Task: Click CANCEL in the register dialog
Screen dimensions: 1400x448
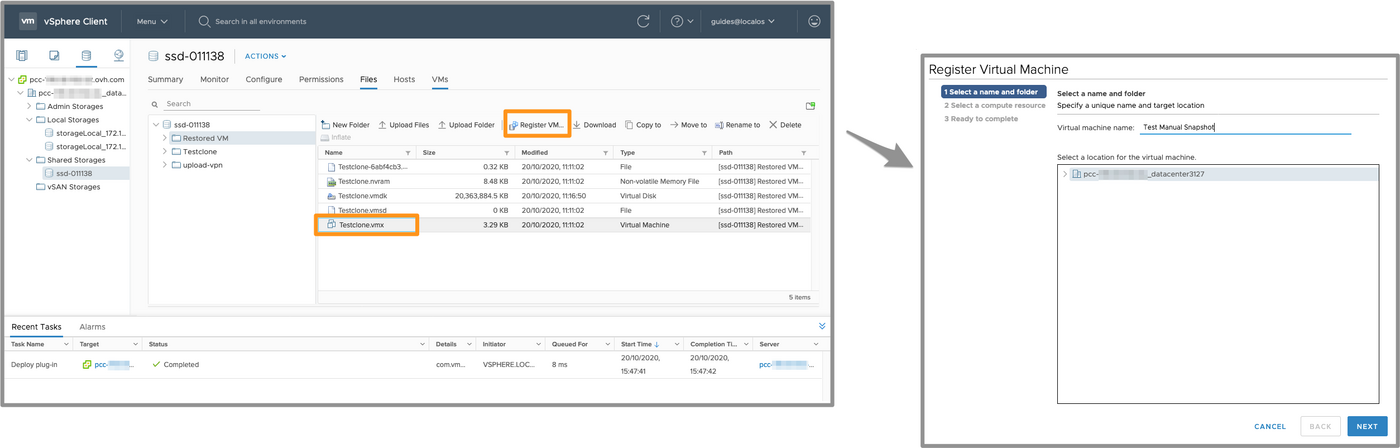Action: (1269, 426)
